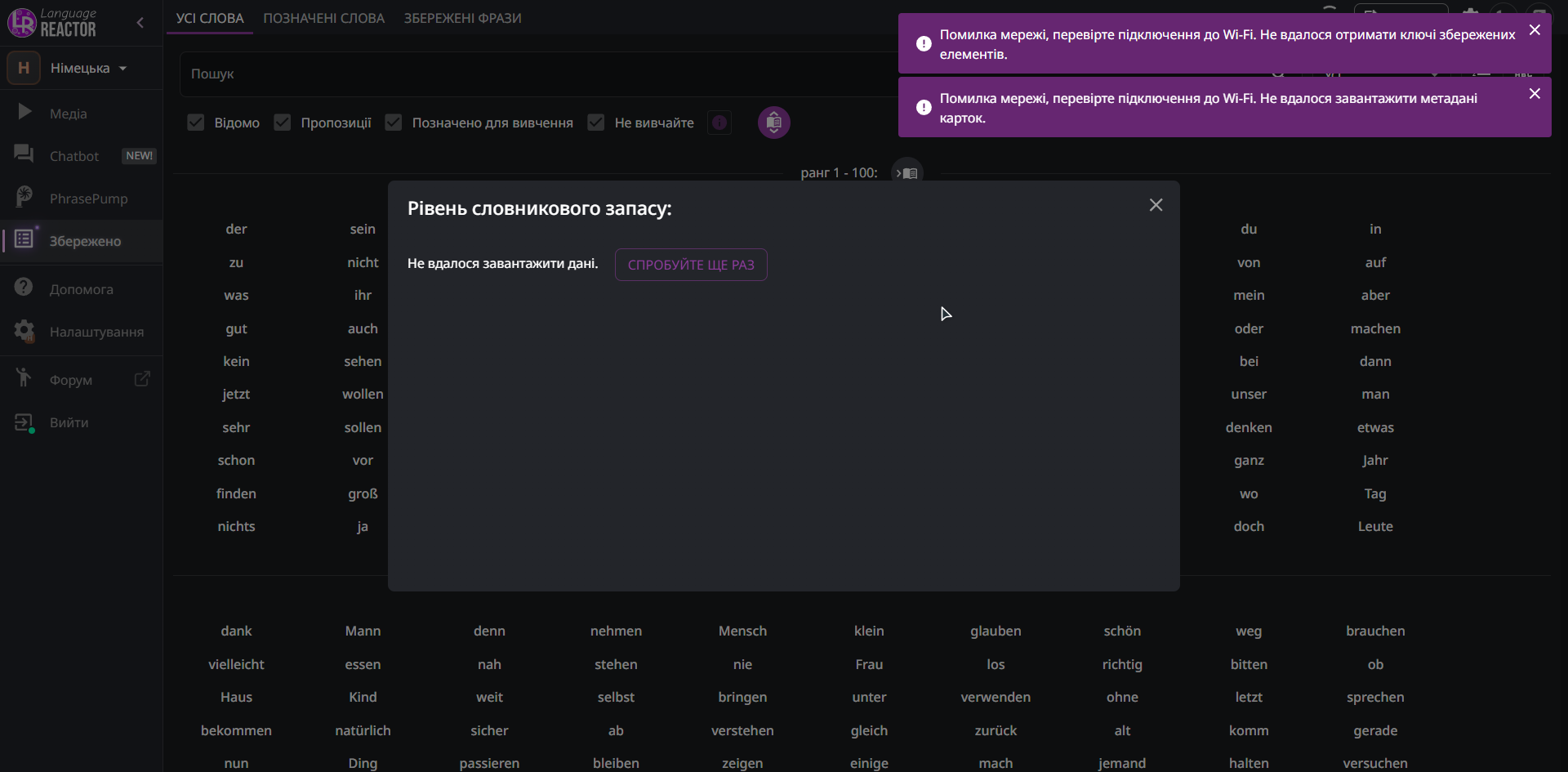Click the Пошук search field

pos(531,74)
